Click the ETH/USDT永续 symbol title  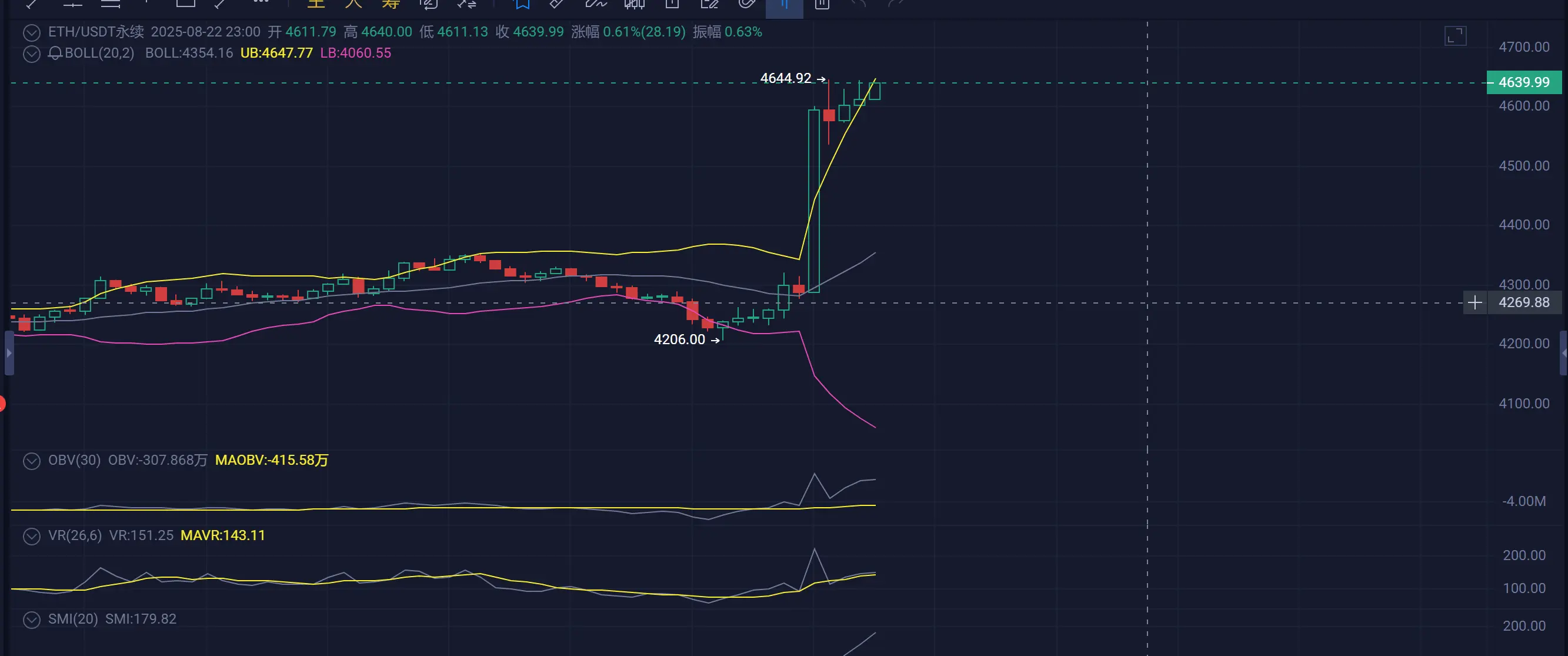[x=96, y=32]
